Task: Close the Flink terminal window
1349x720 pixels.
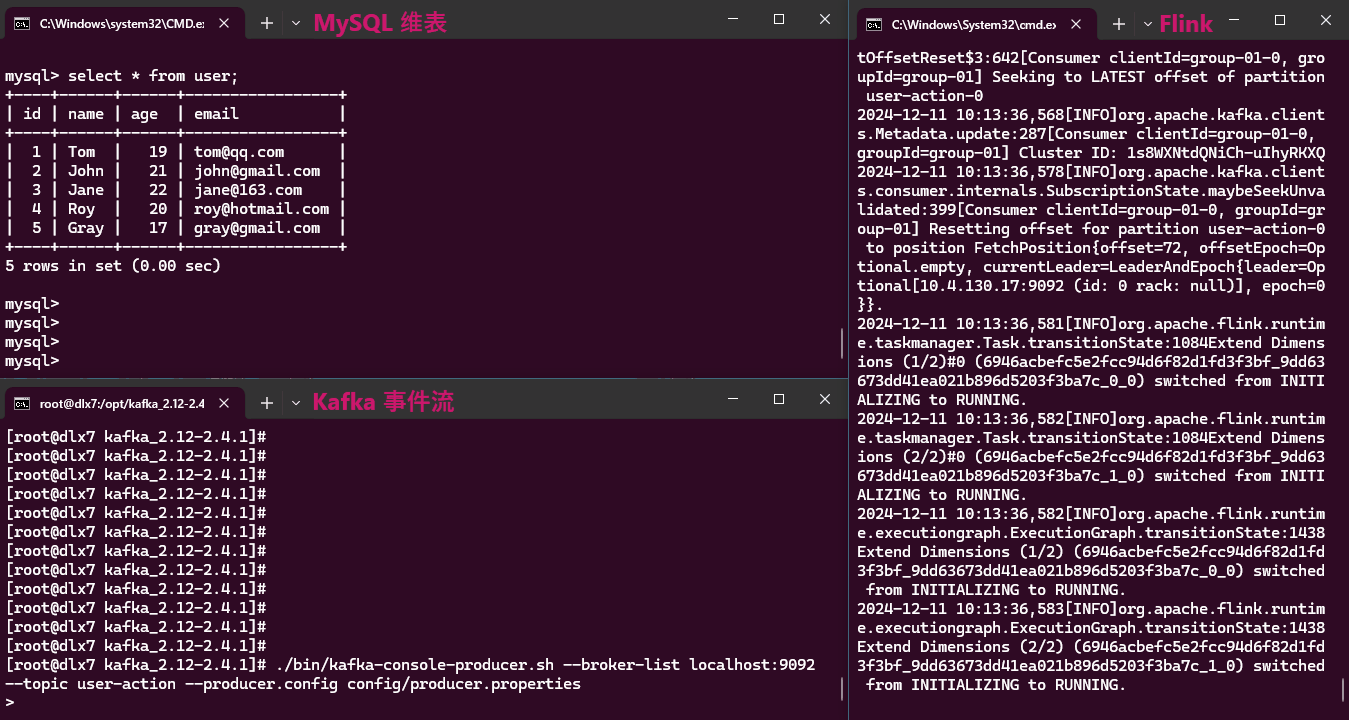Action: pyautogui.click(x=1326, y=20)
